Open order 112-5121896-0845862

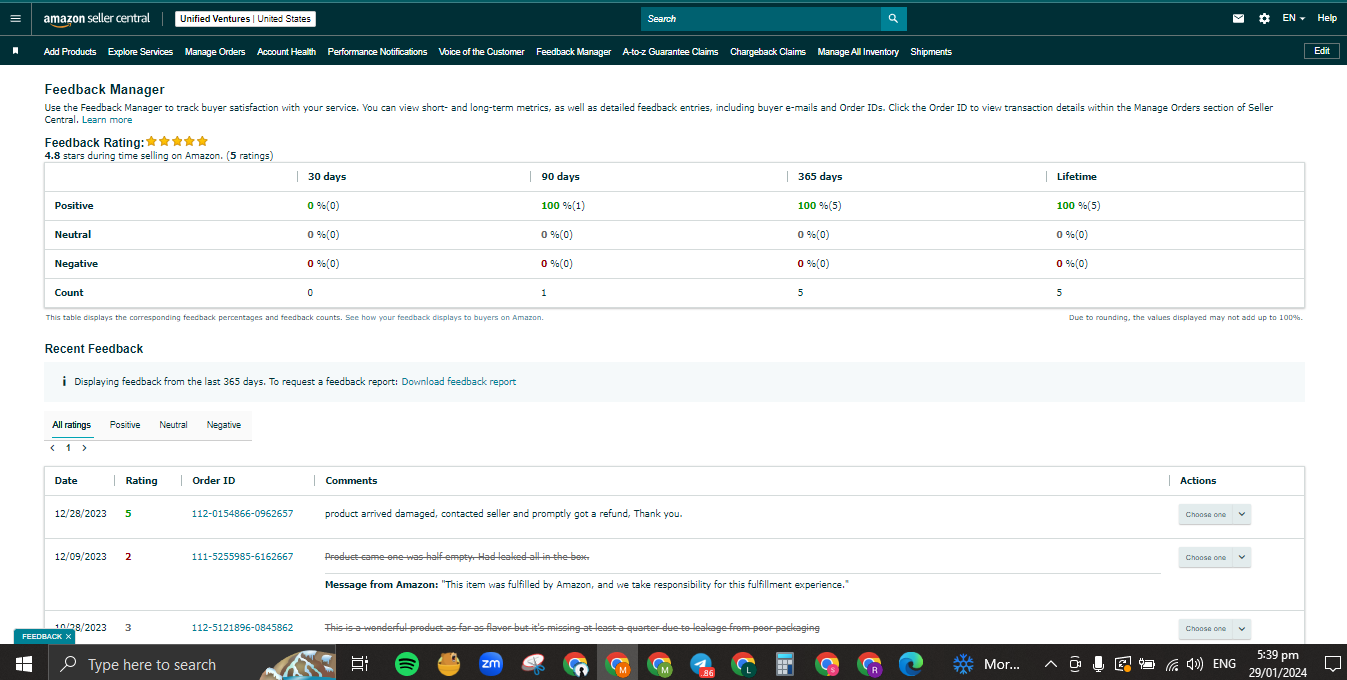pyautogui.click(x=242, y=628)
